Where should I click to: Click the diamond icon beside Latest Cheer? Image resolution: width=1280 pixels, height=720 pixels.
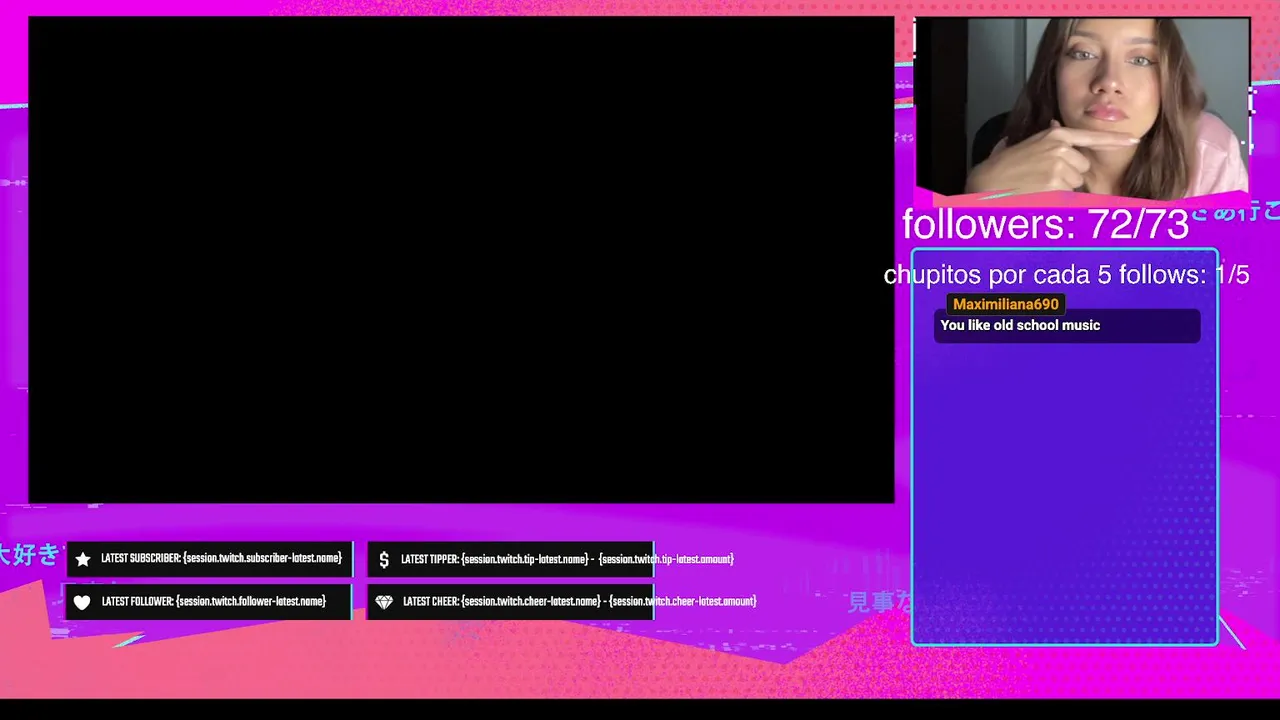[384, 602]
